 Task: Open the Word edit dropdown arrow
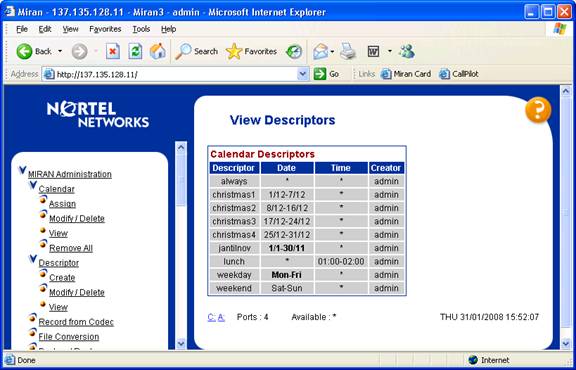(x=390, y=51)
